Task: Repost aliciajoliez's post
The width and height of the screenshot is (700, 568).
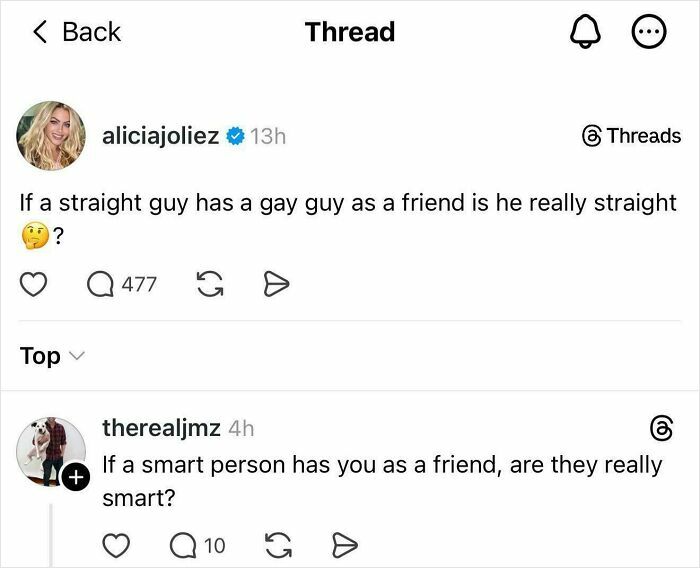Action: (209, 285)
